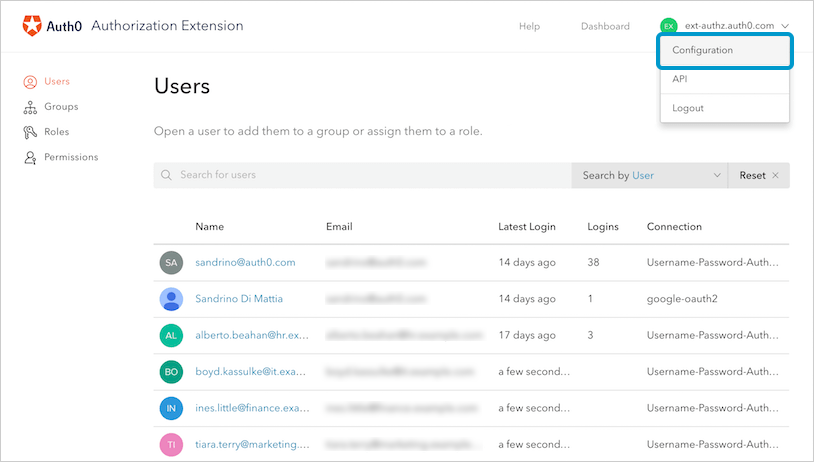Click the Latest Login column header

tap(527, 226)
